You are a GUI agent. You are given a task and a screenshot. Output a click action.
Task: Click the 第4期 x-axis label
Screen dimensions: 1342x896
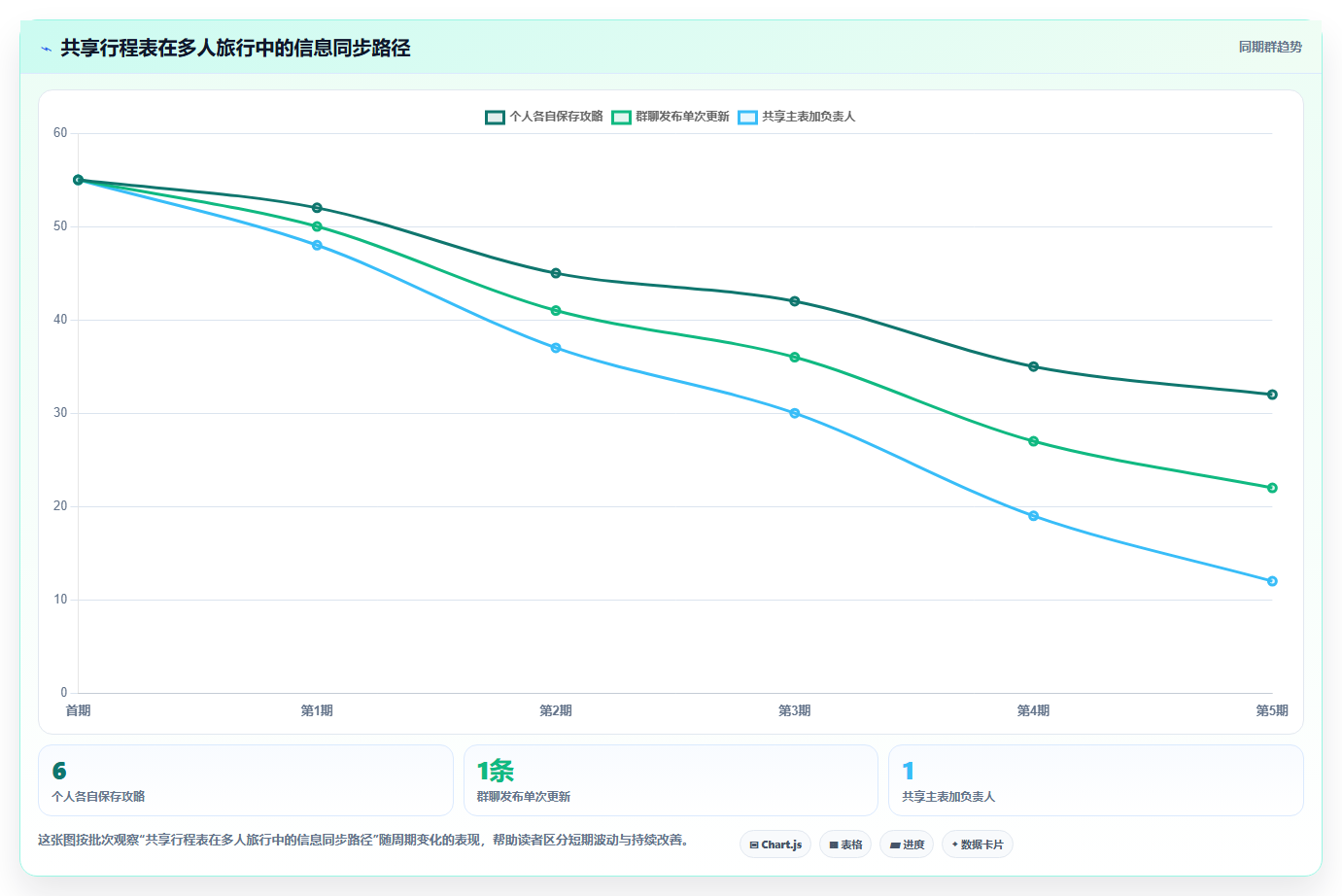pos(1033,710)
